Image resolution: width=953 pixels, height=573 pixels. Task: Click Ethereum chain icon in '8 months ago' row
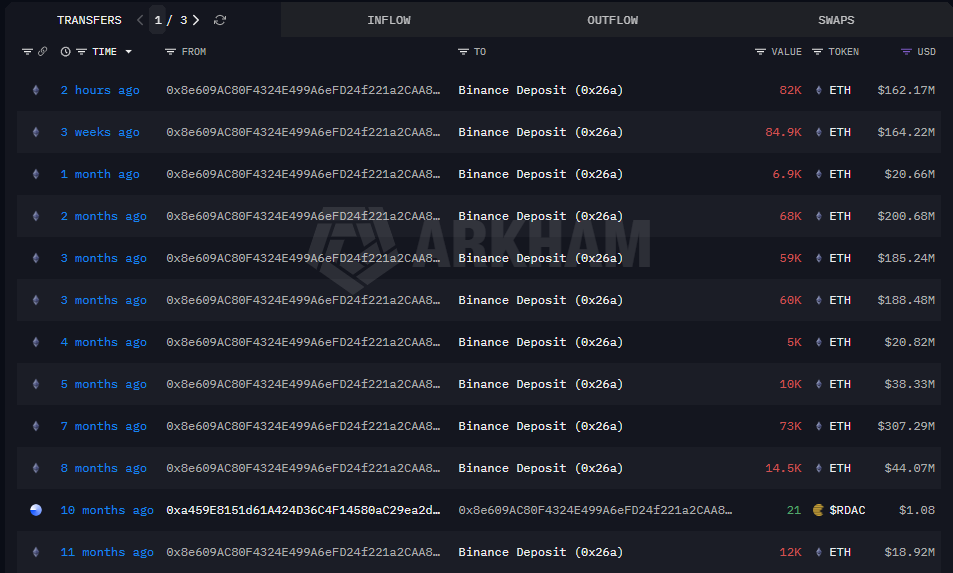point(36,468)
